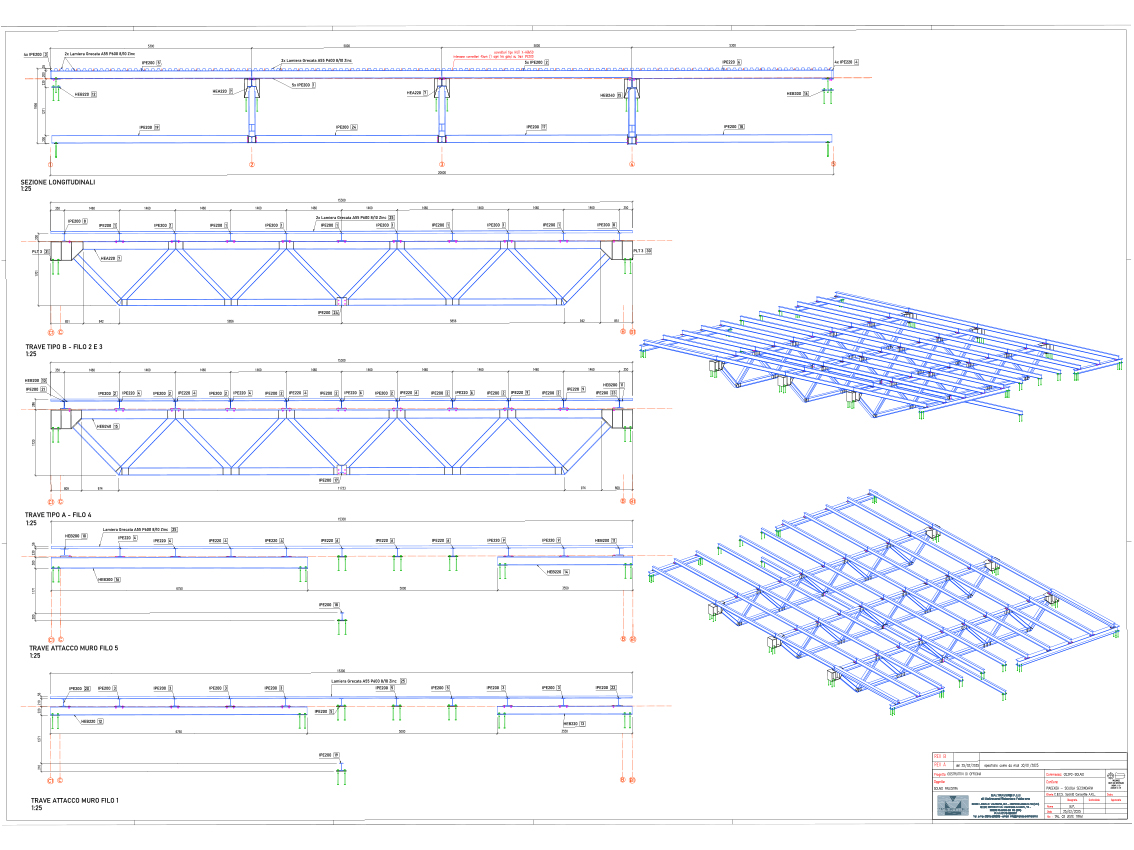This screenshot has width=1134, height=850.
Task: Click grid axis marker 3 in longitudinal section
Action: point(442,164)
